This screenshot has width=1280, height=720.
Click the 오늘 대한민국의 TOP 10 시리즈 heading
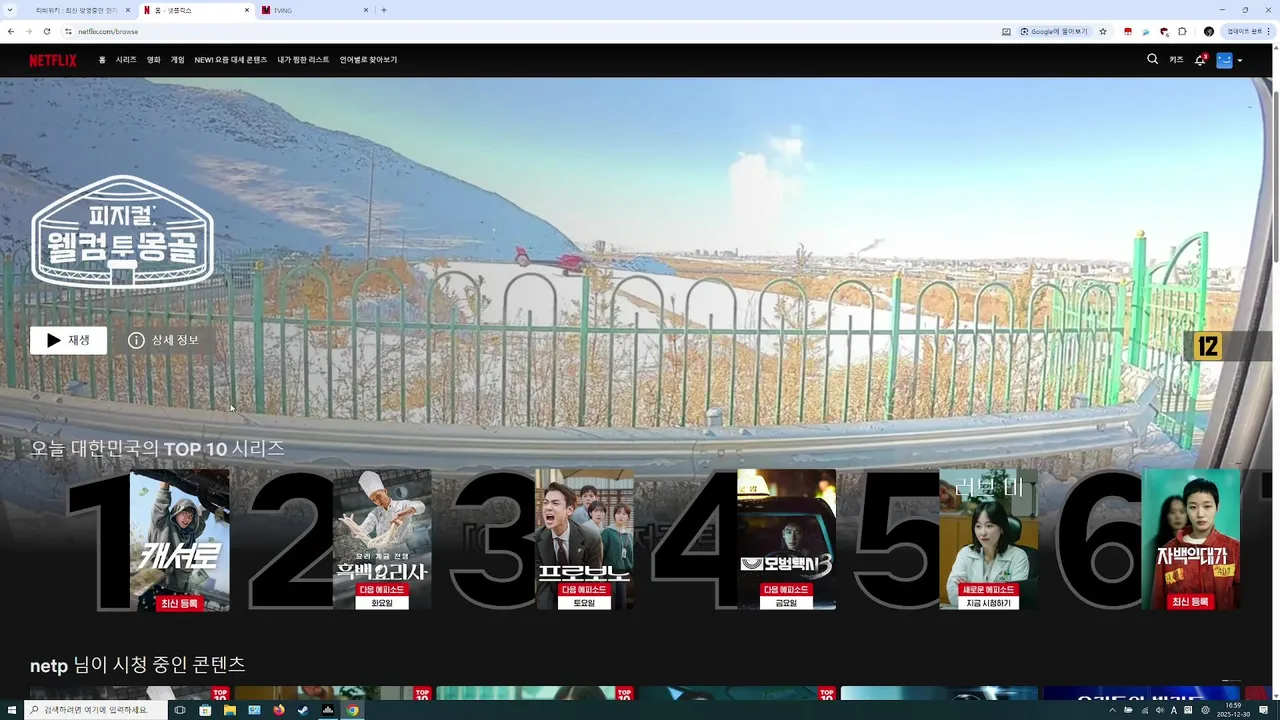[157, 449]
